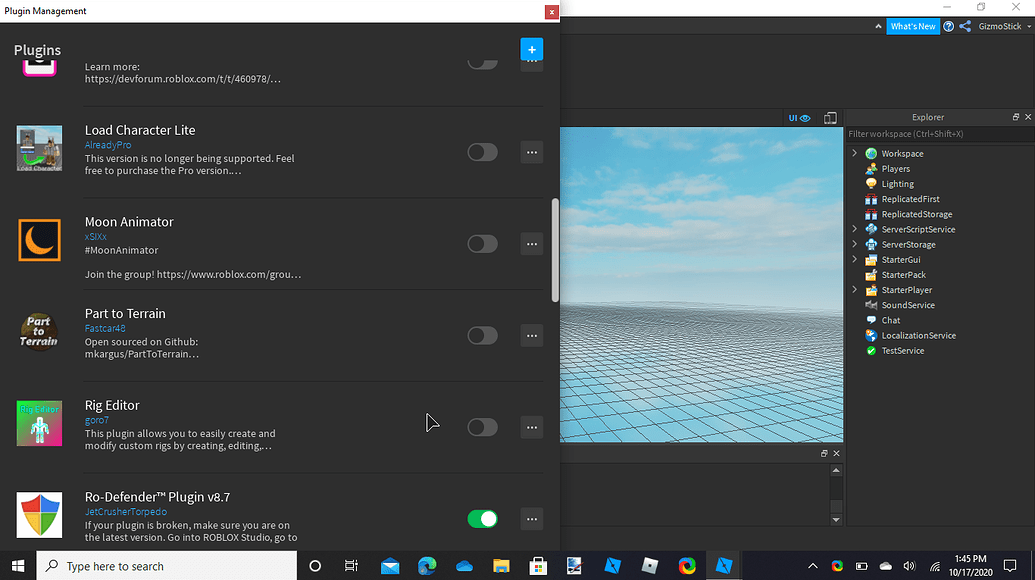Toggle the UI visibility eye button

pyautogui.click(x=799, y=118)
